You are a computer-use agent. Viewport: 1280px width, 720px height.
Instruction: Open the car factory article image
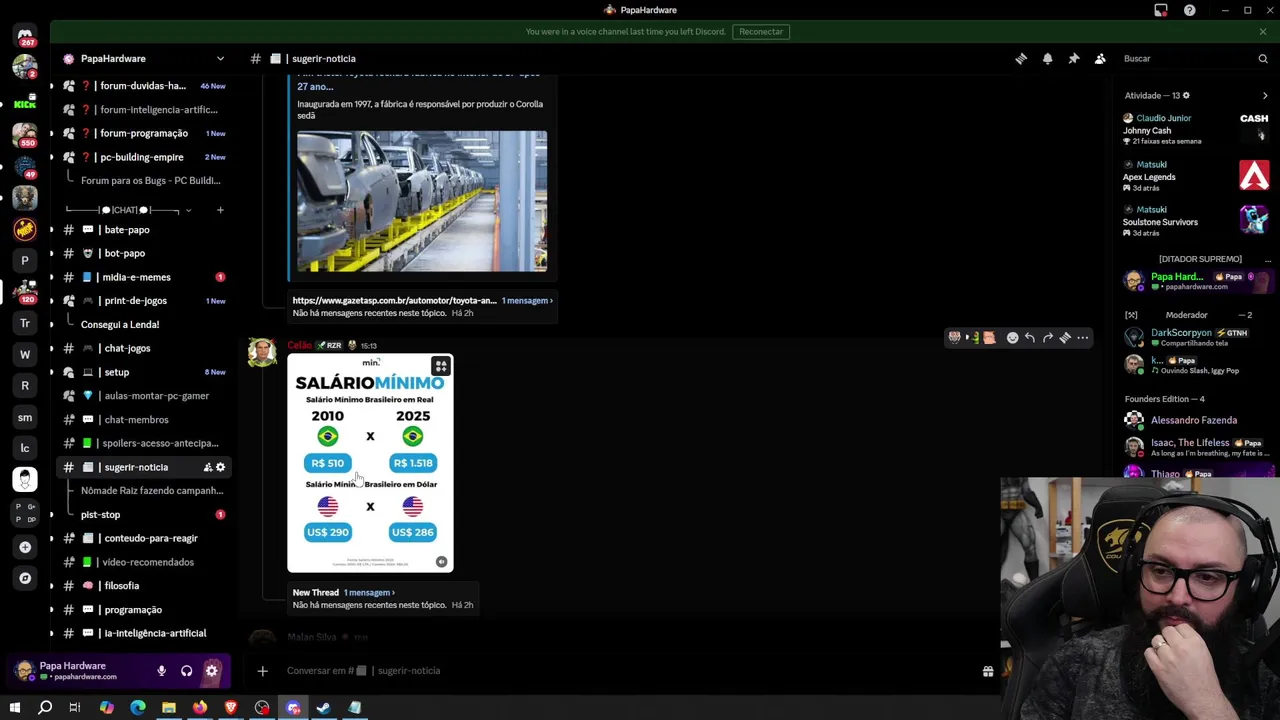pyautogui.click(x=422, y=201)
